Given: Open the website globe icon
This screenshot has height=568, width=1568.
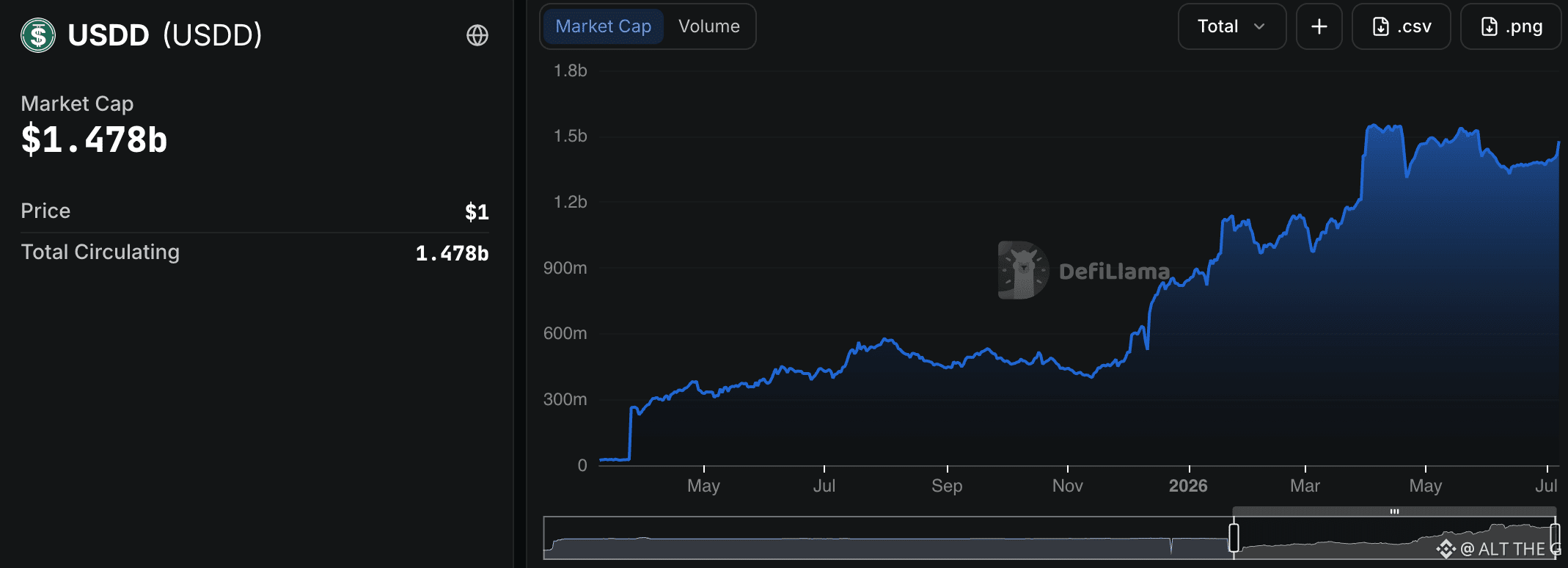Looking at the screenshot, I should point(477,35).
